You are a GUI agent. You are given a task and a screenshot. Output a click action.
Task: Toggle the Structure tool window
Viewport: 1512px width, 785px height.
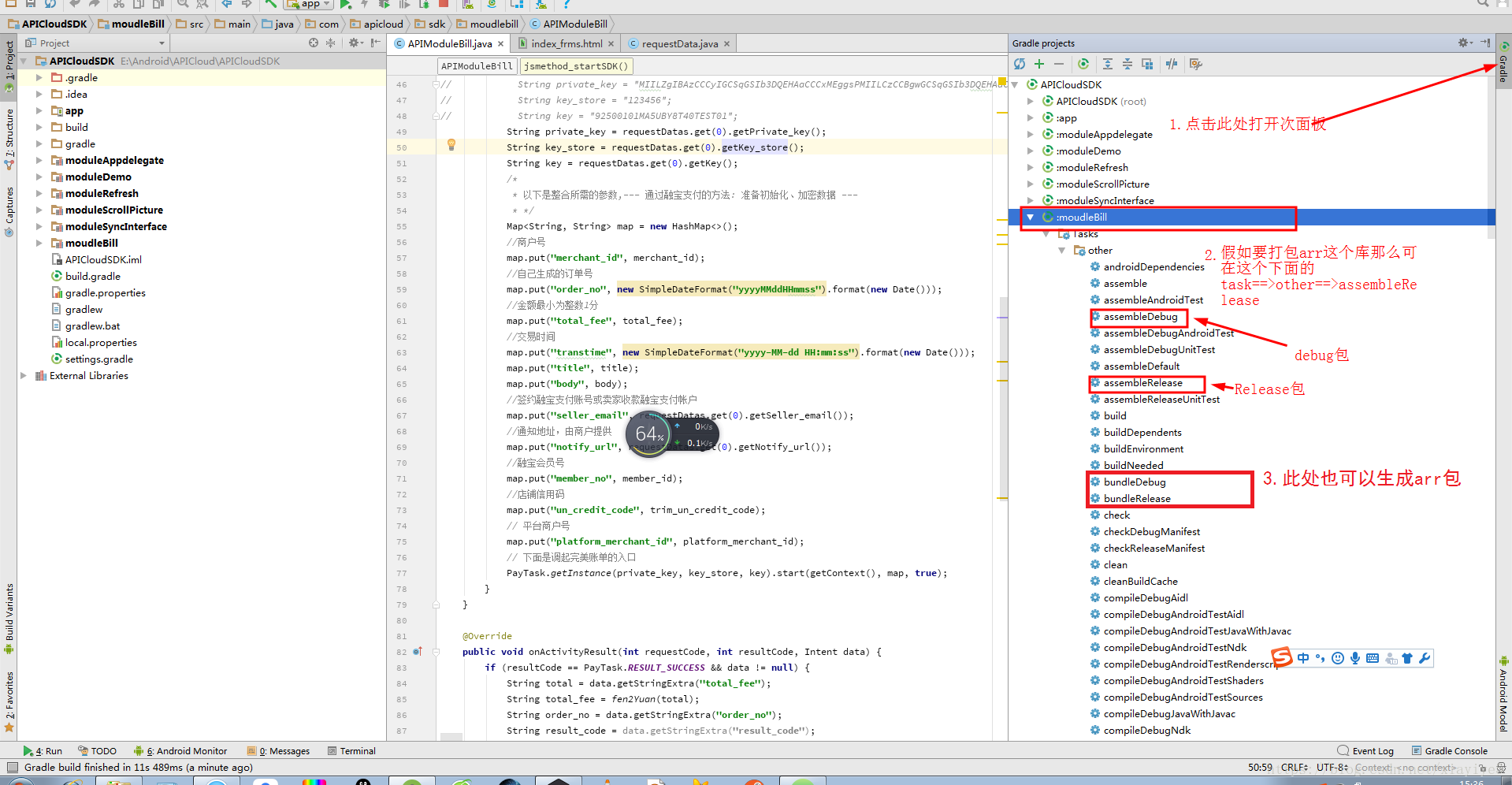pos(9,140)
